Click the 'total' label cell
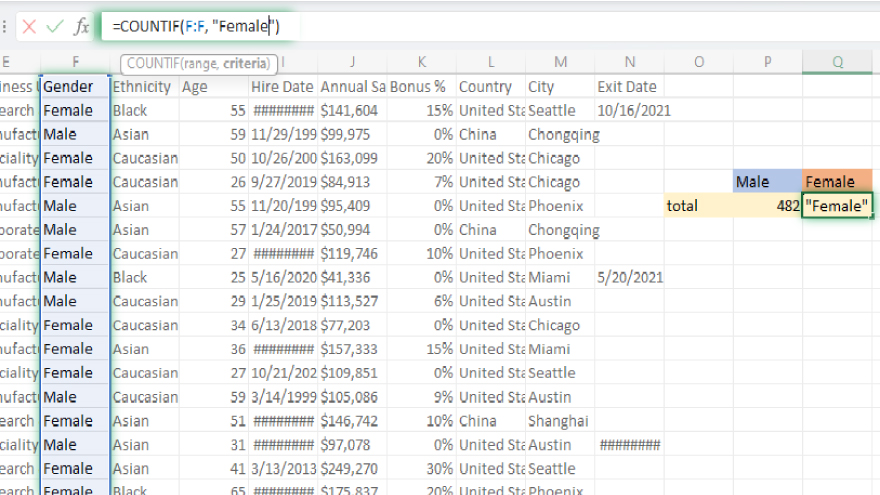The height and width of the screenshot is (495, 880). [x=698, y=206]
